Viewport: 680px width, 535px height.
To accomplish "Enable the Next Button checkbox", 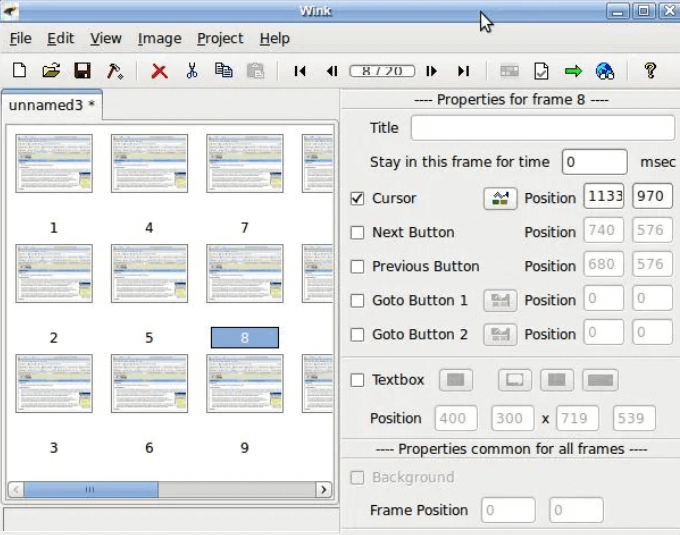I will (x=357, y=232).
